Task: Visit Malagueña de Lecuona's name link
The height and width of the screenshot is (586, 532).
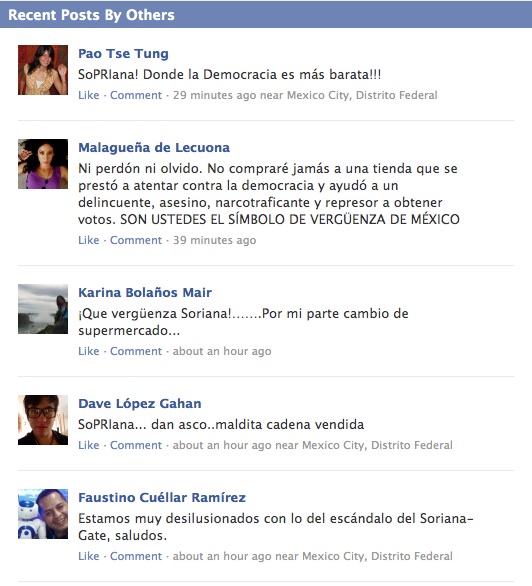Action: pos(154,147)
